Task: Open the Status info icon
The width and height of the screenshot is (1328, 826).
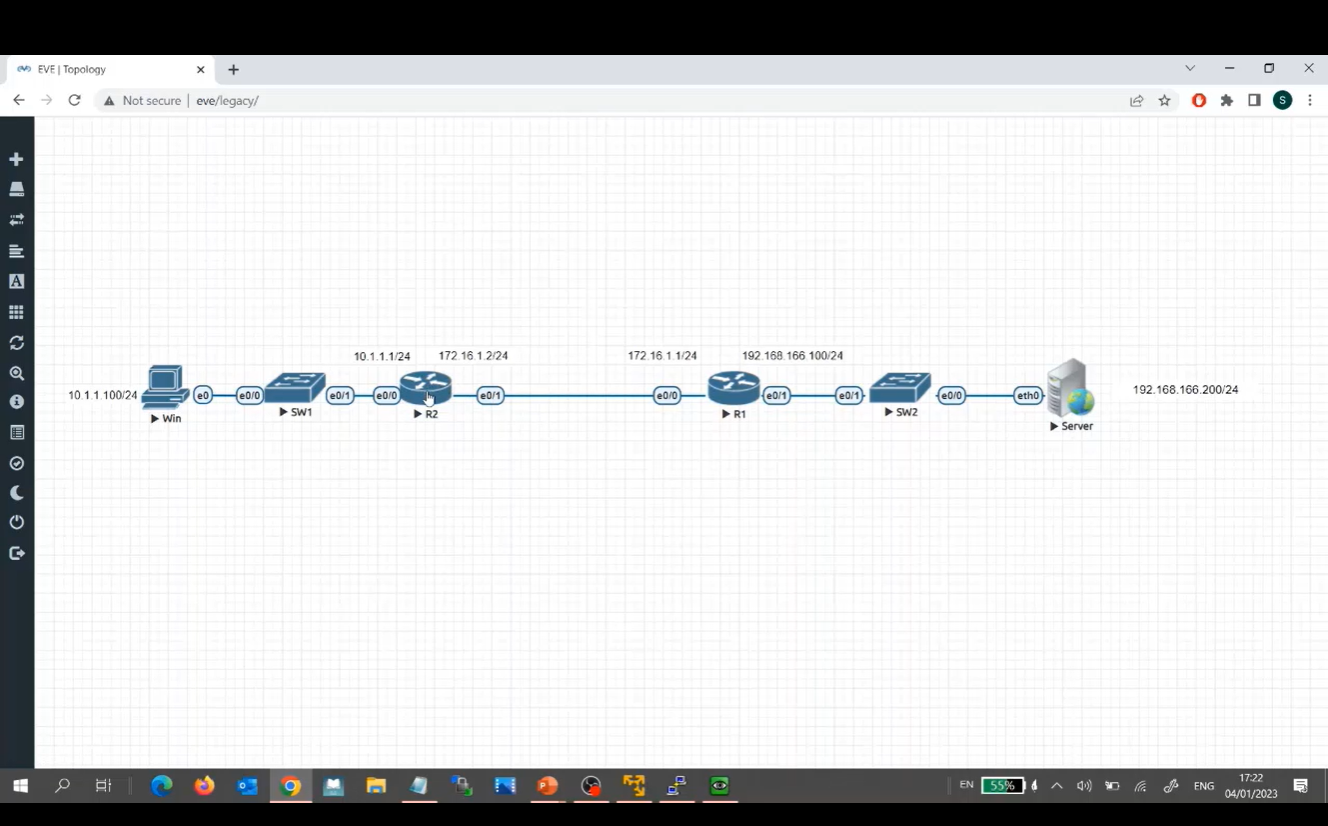Action: click(x=16, y=401)
